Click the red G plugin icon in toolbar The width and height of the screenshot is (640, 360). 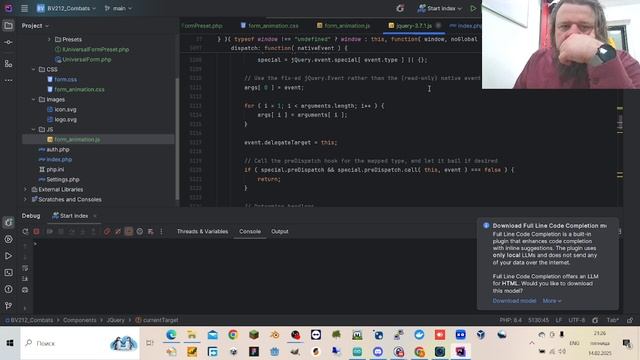coord(400,8)
